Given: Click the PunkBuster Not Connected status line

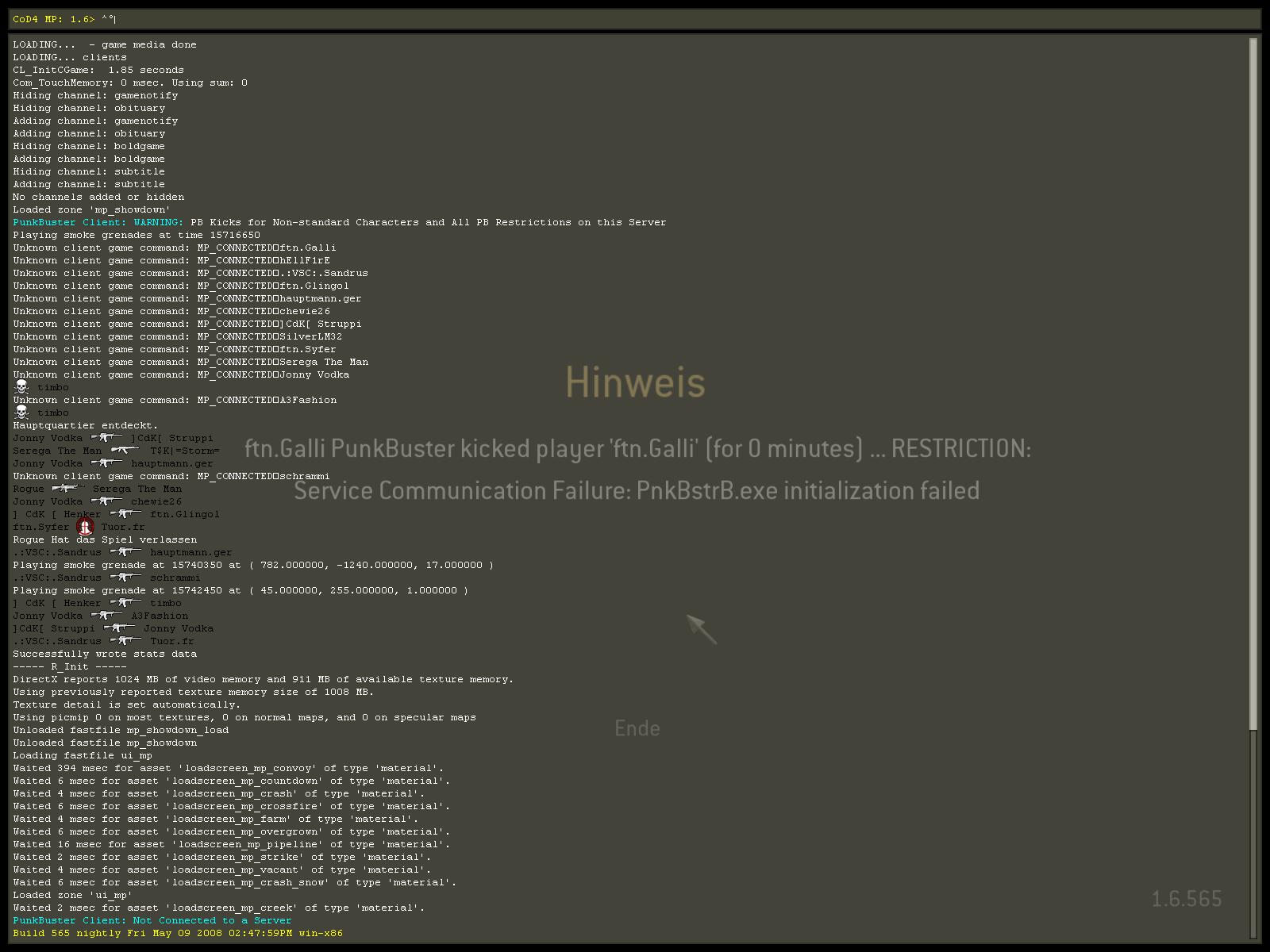Looking at the screenshot, I should (152, 920).
